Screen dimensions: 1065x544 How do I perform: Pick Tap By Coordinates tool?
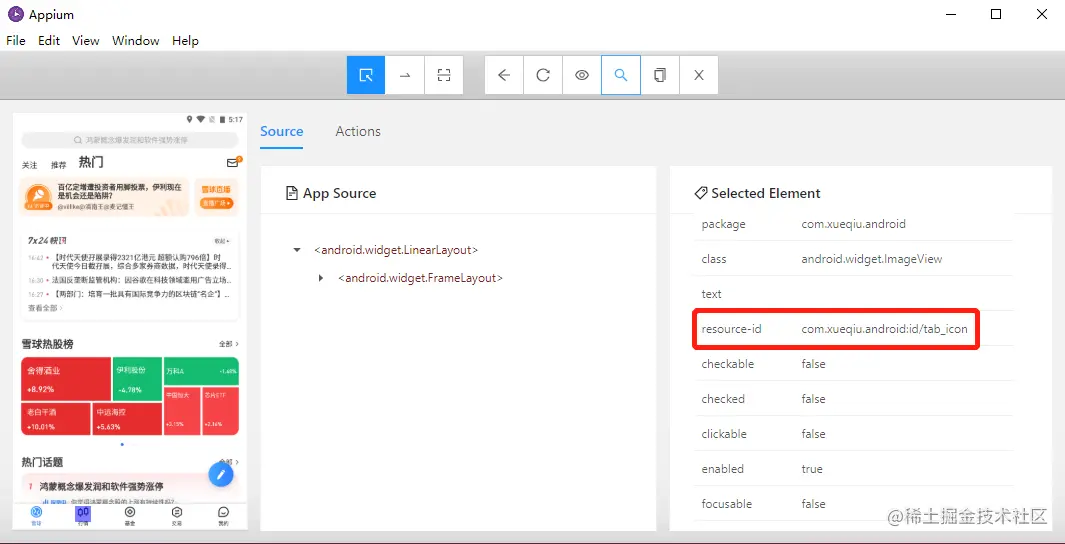tap(444, 75)
